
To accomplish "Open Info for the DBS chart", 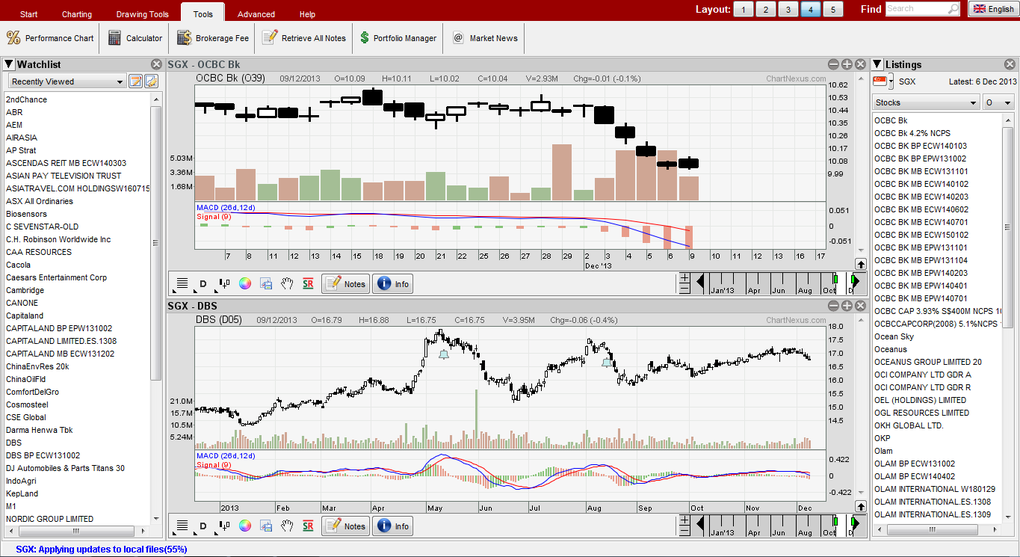I will click(393, 526).
